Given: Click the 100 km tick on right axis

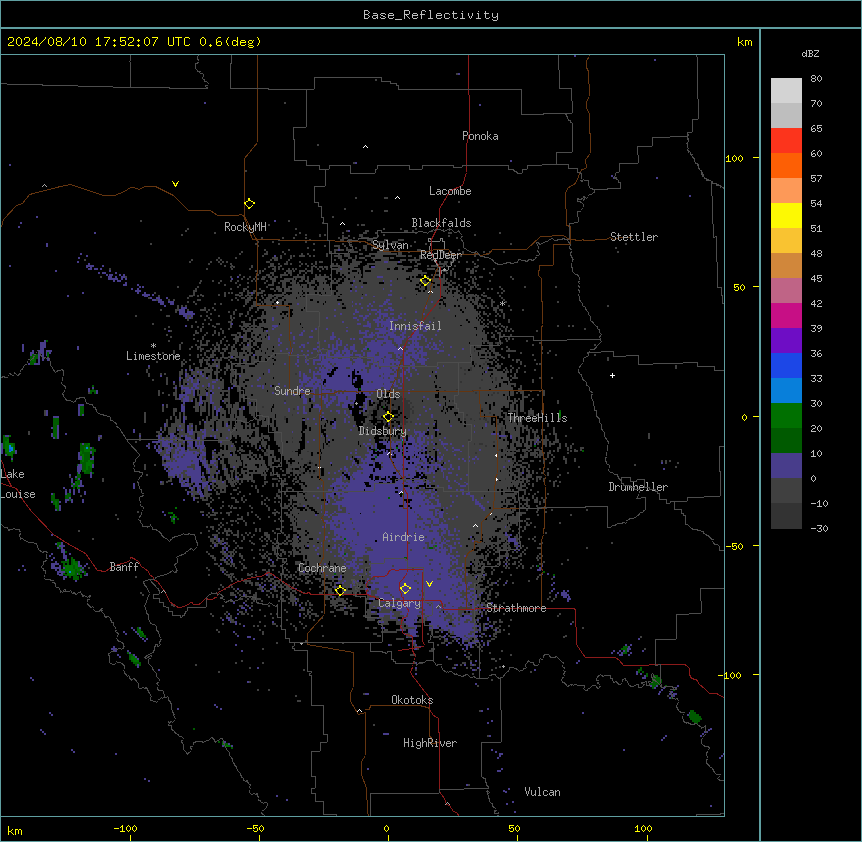Looking at the screenshot, I should click(x=734, y=158).
